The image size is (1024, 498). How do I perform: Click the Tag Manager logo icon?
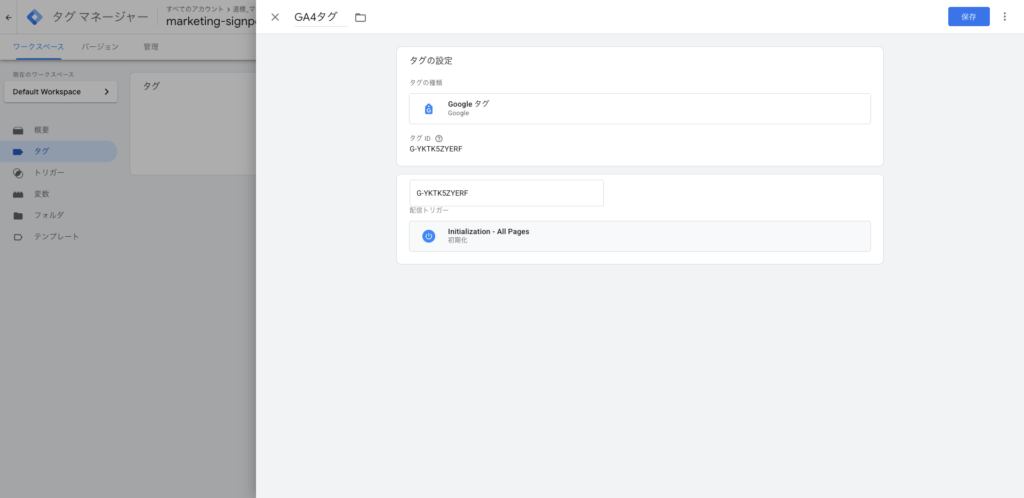point(35,18)
